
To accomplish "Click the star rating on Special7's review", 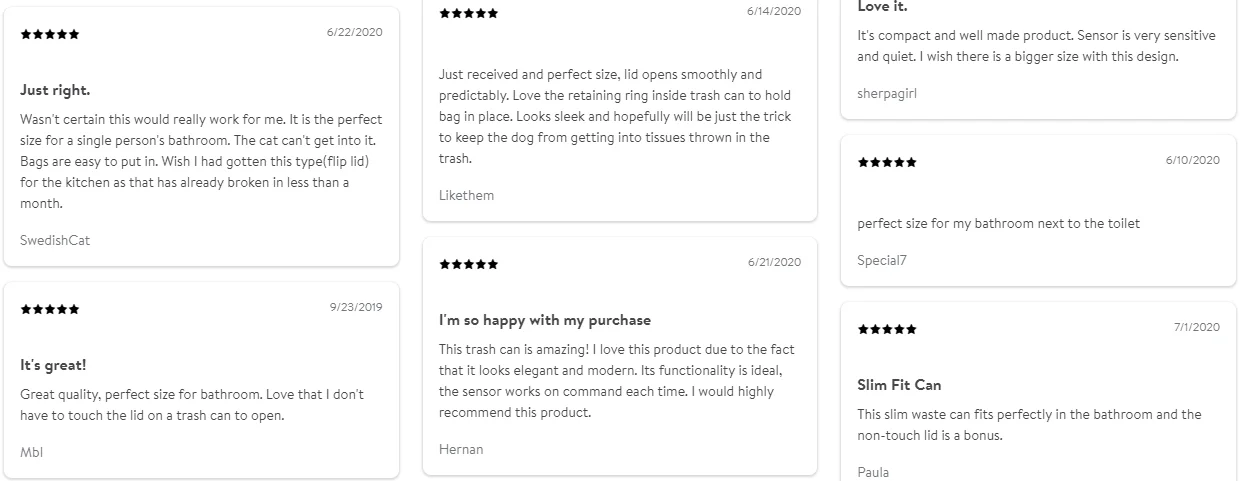I will click(x=887, y=162).
